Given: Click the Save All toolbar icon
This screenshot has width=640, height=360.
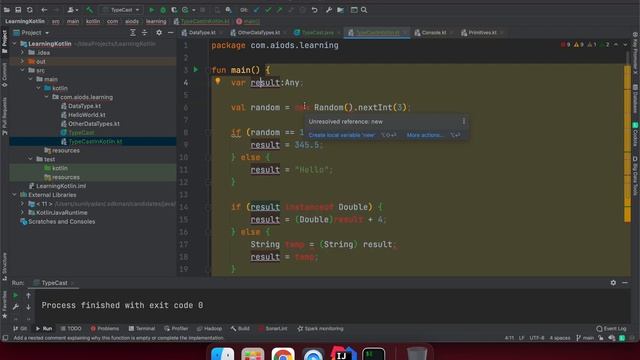Looking at the screenshot, I should tap(18, 10).
